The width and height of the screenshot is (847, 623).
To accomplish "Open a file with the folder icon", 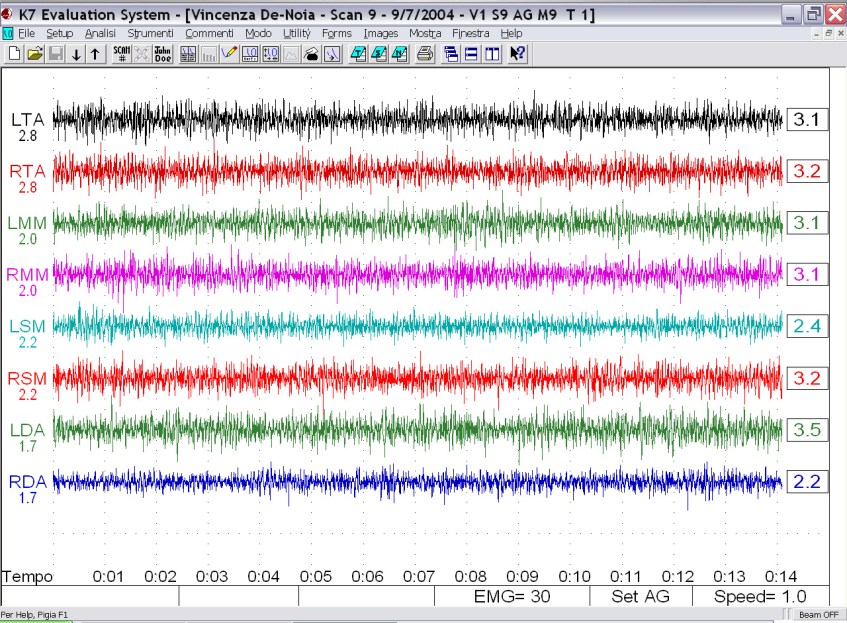I will click(x=35, y=54).
